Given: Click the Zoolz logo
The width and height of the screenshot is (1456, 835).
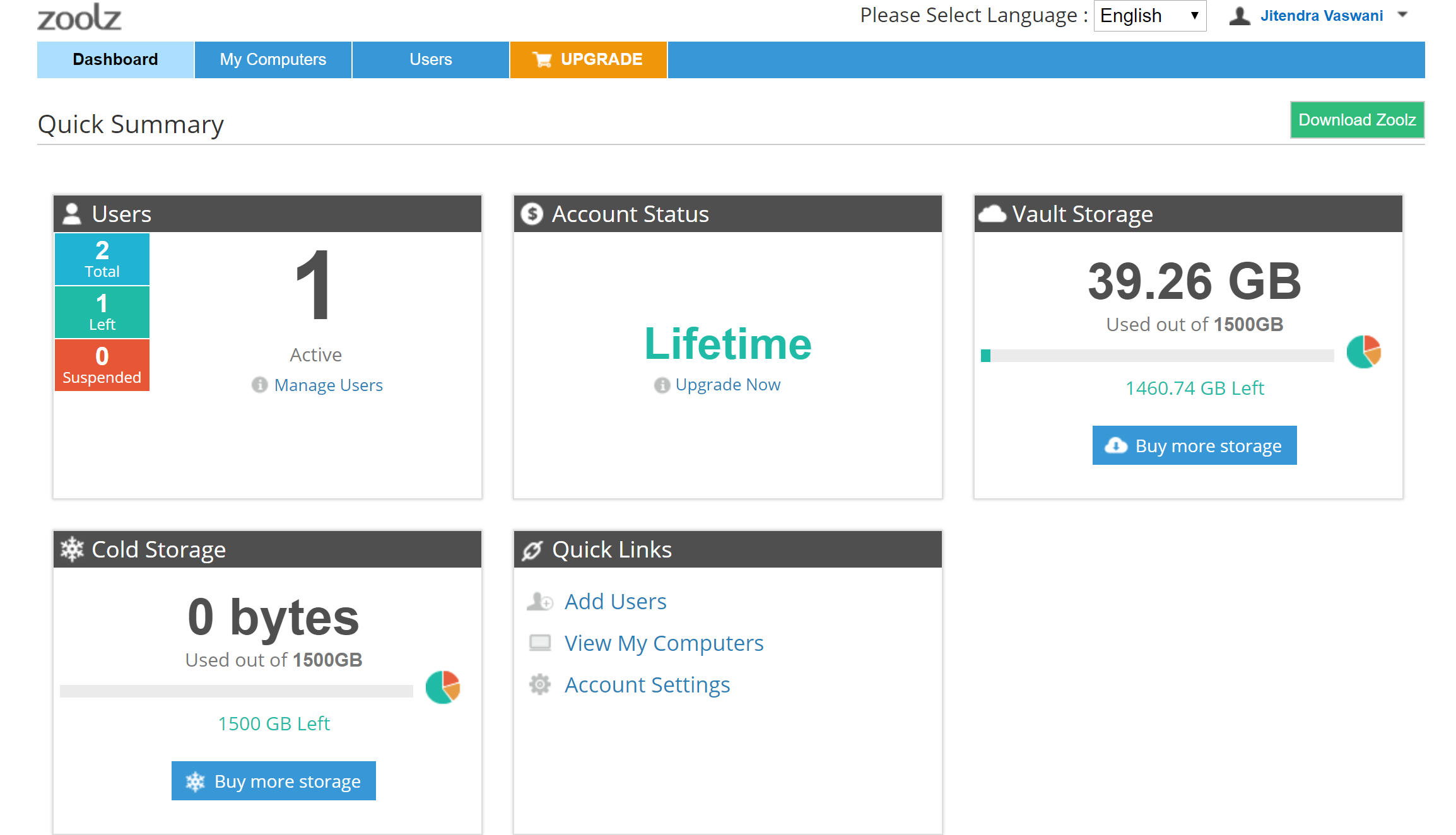Looking at the screenshot, I should [79, 18].
